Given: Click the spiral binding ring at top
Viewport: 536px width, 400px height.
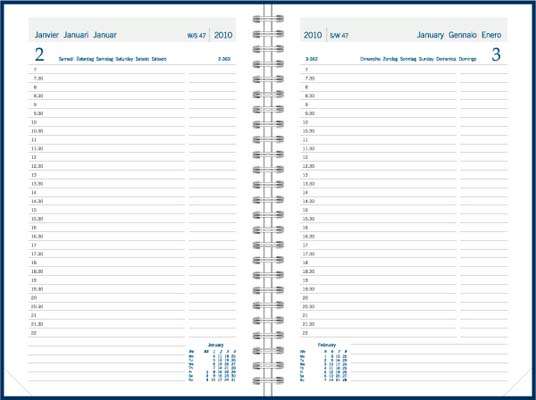Looking at the screenshot, I should tap(268, 18).
